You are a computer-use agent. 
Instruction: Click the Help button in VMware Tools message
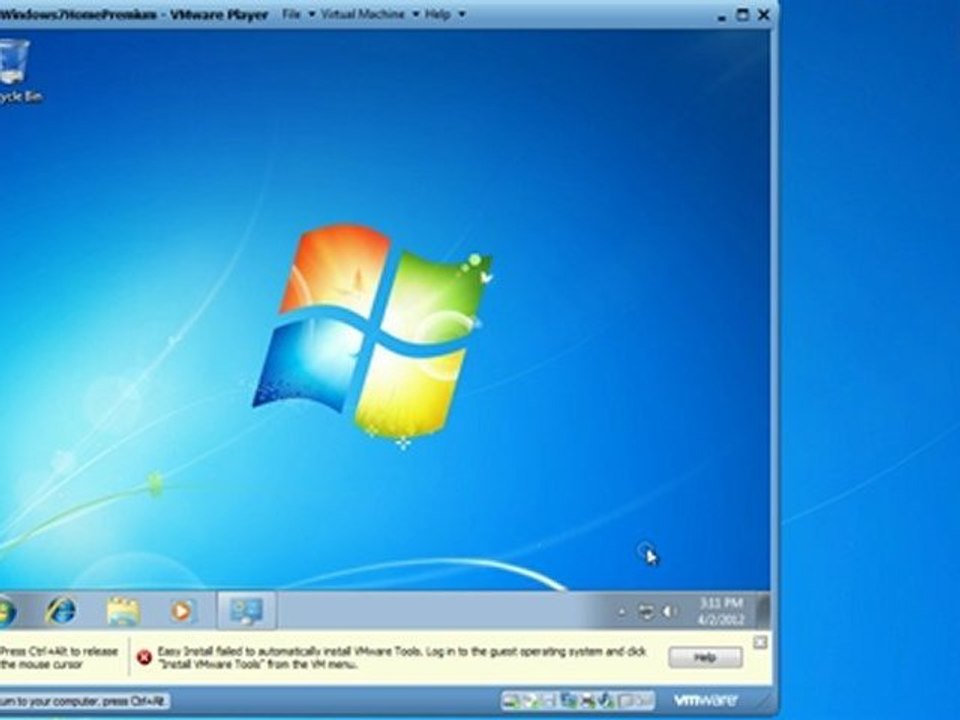(x=705, y=658)
